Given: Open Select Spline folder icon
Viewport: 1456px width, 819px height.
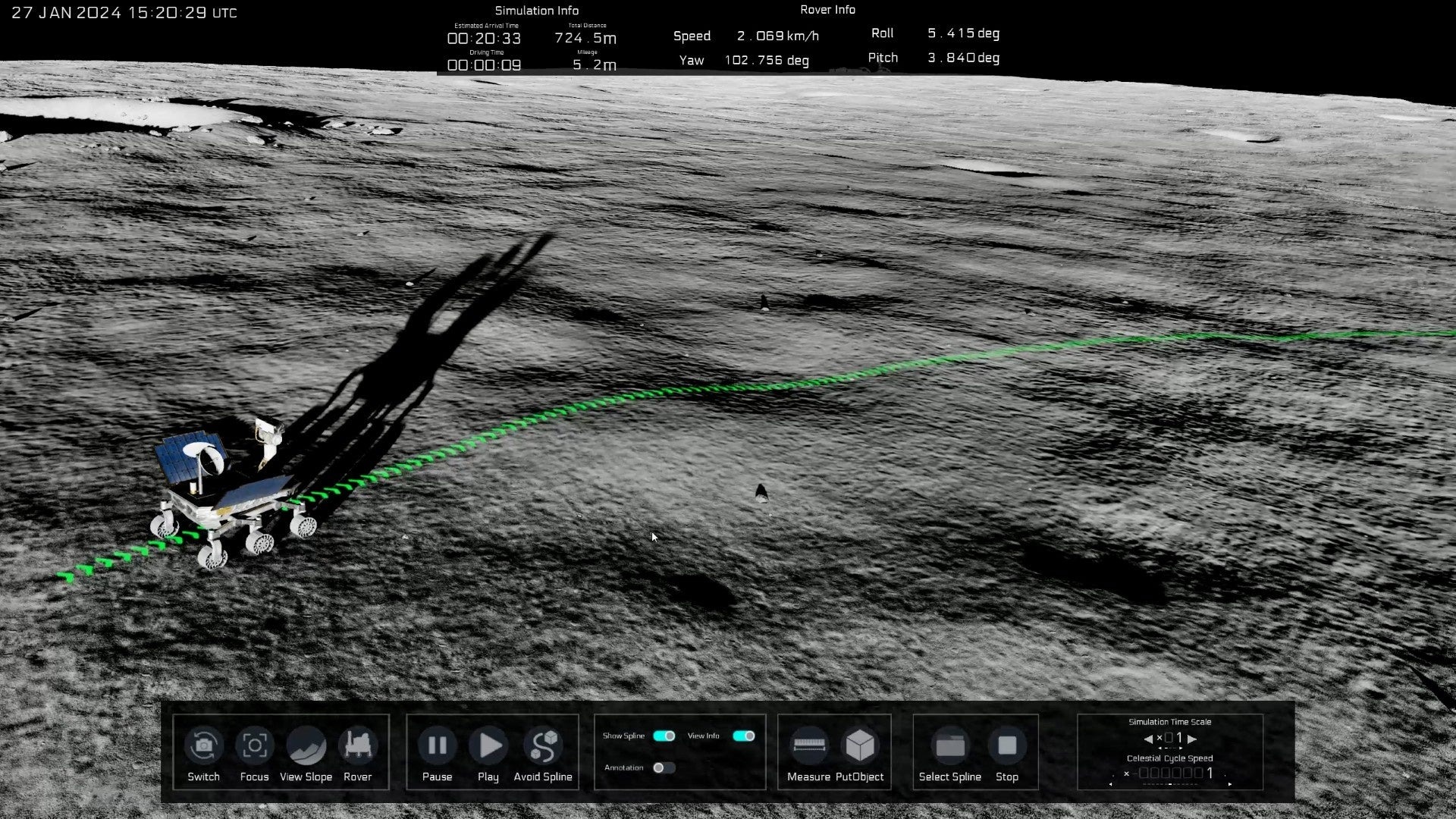Looking at the screenshot, I should 950,746.
